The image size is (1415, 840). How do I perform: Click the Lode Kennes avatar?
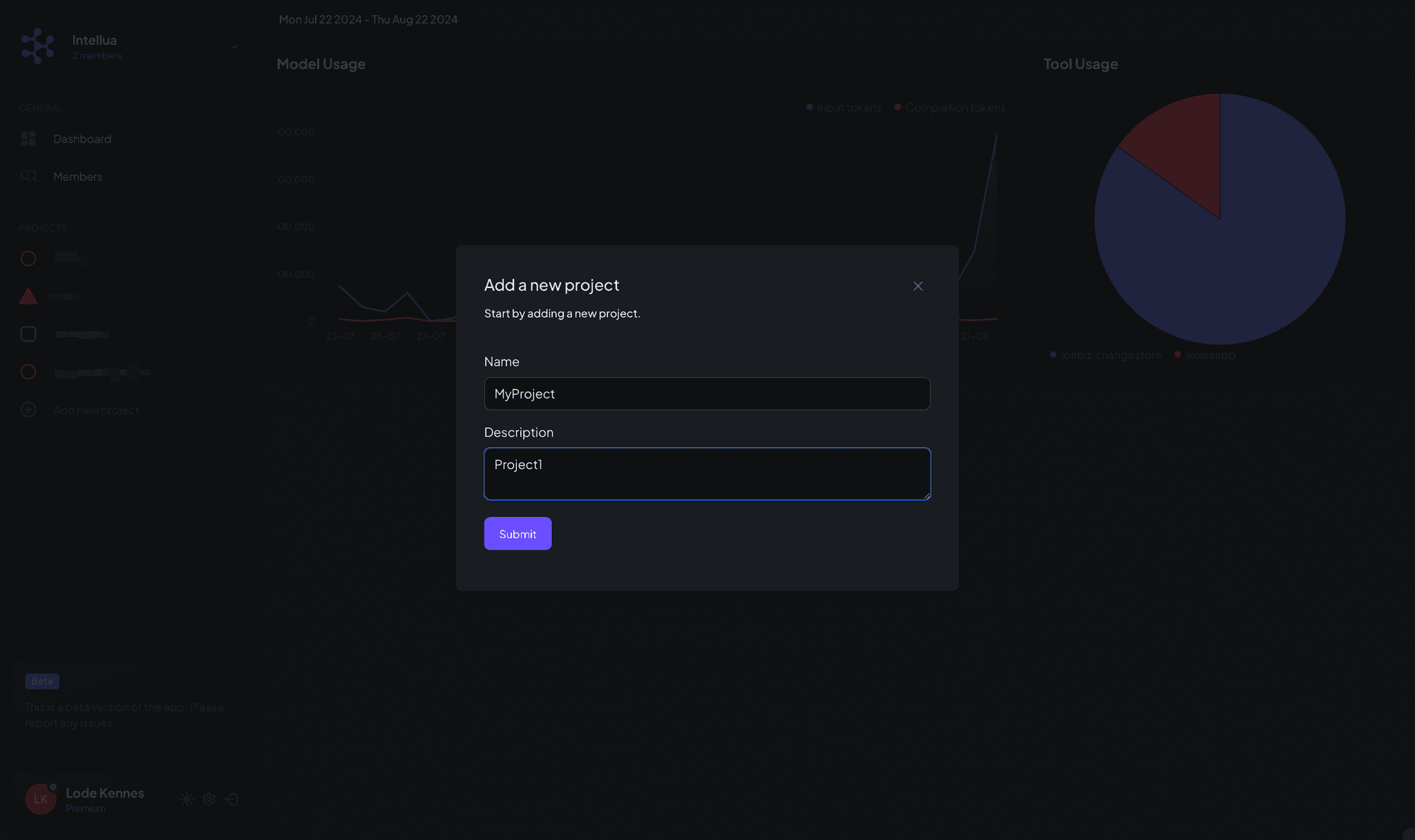tap(40, 799)
